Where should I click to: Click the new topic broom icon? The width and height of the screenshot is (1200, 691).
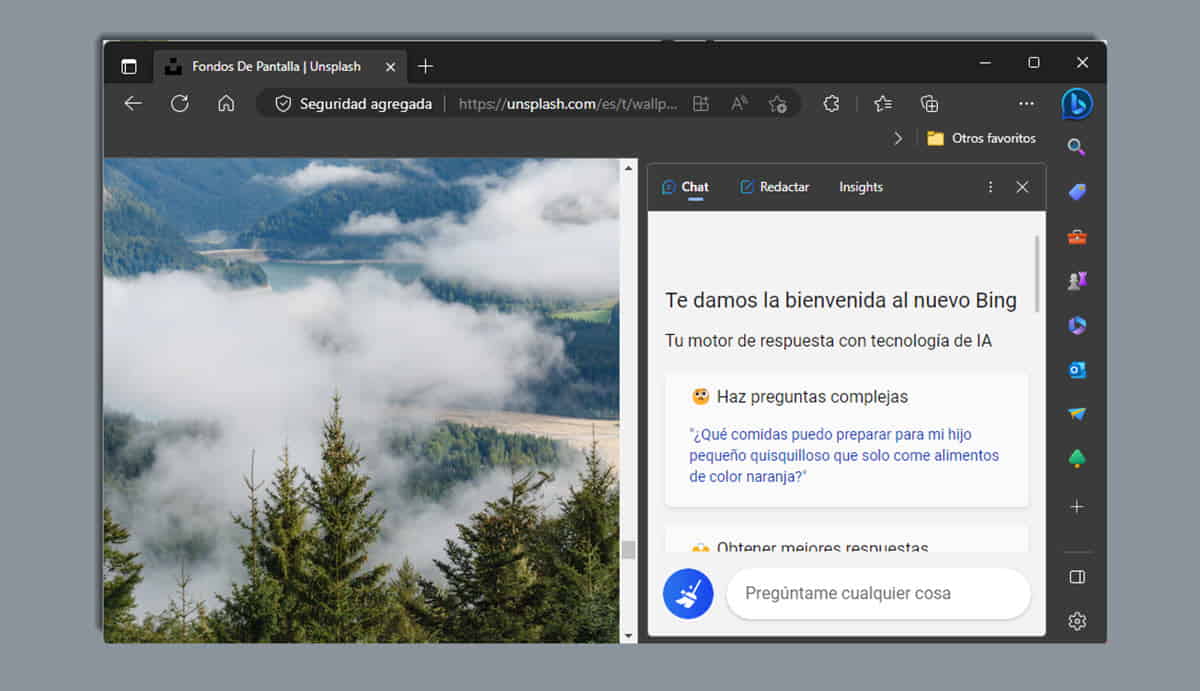click(x=688, y=594)
